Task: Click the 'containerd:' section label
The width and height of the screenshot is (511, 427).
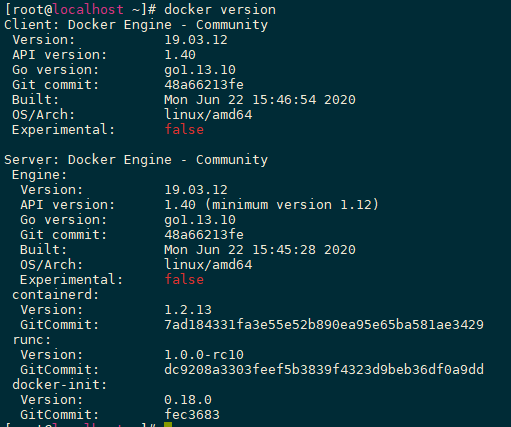Action: 56,295
